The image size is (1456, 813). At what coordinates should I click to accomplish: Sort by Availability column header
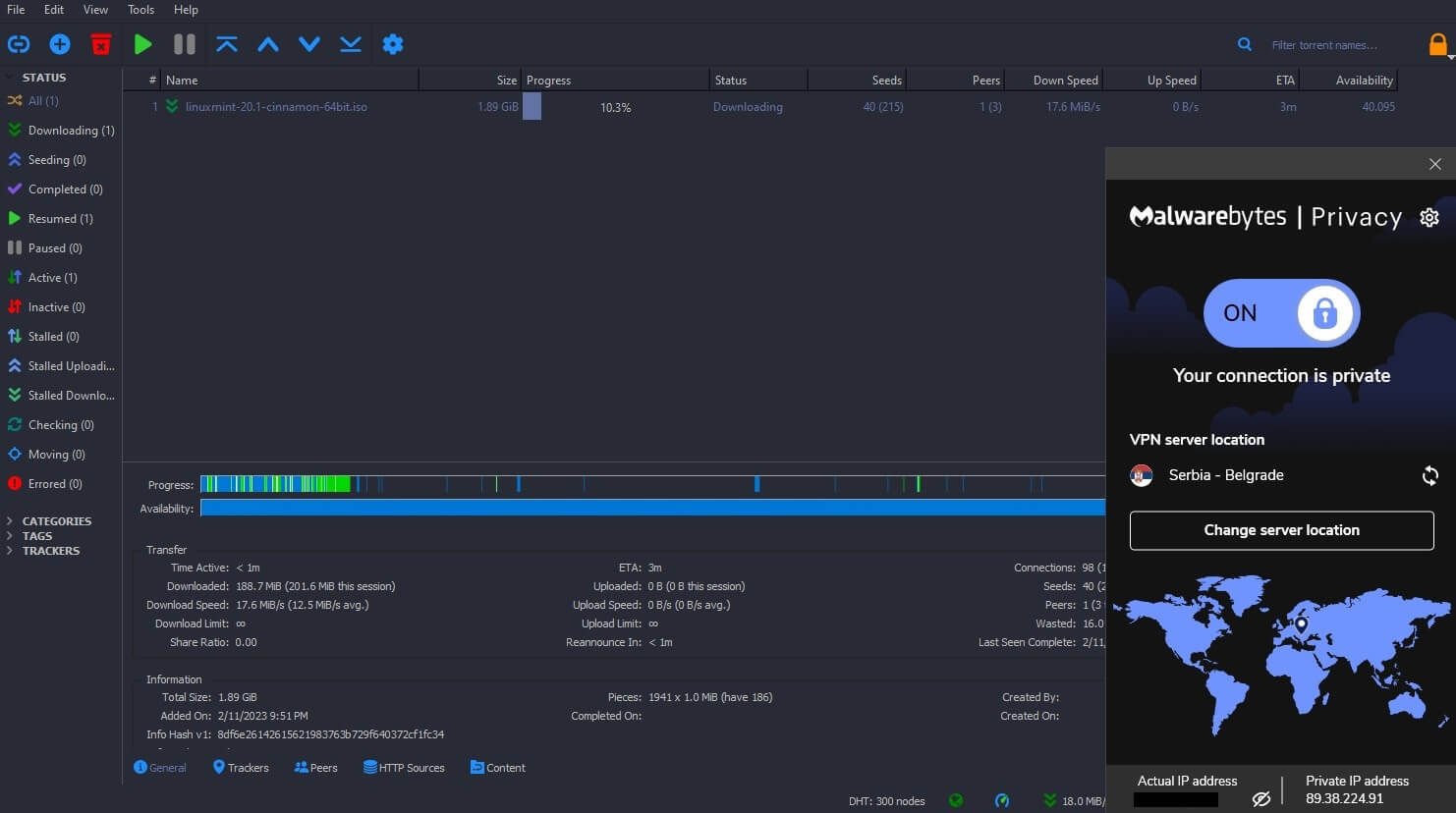pos(1348,81)
